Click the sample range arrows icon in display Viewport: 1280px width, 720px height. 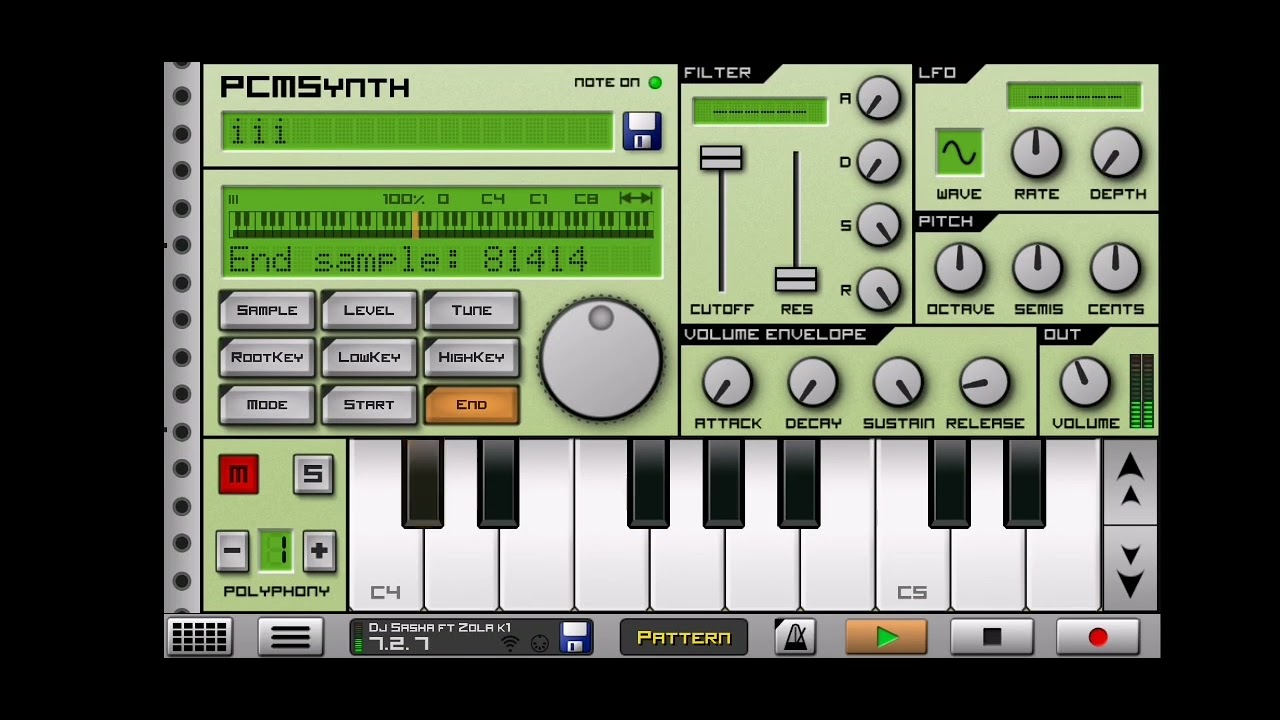pyautogui.click(x=635, y=198)
